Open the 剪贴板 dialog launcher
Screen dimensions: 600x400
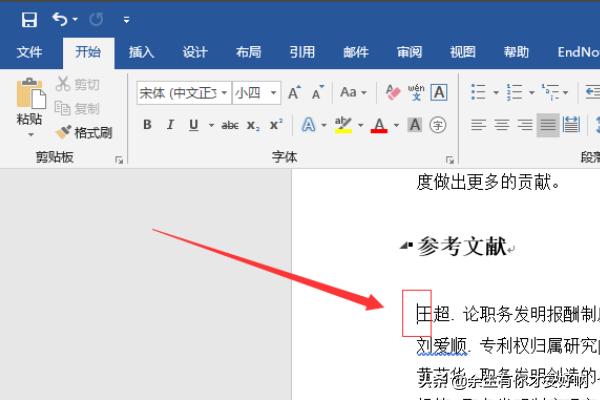pos(119,160)
